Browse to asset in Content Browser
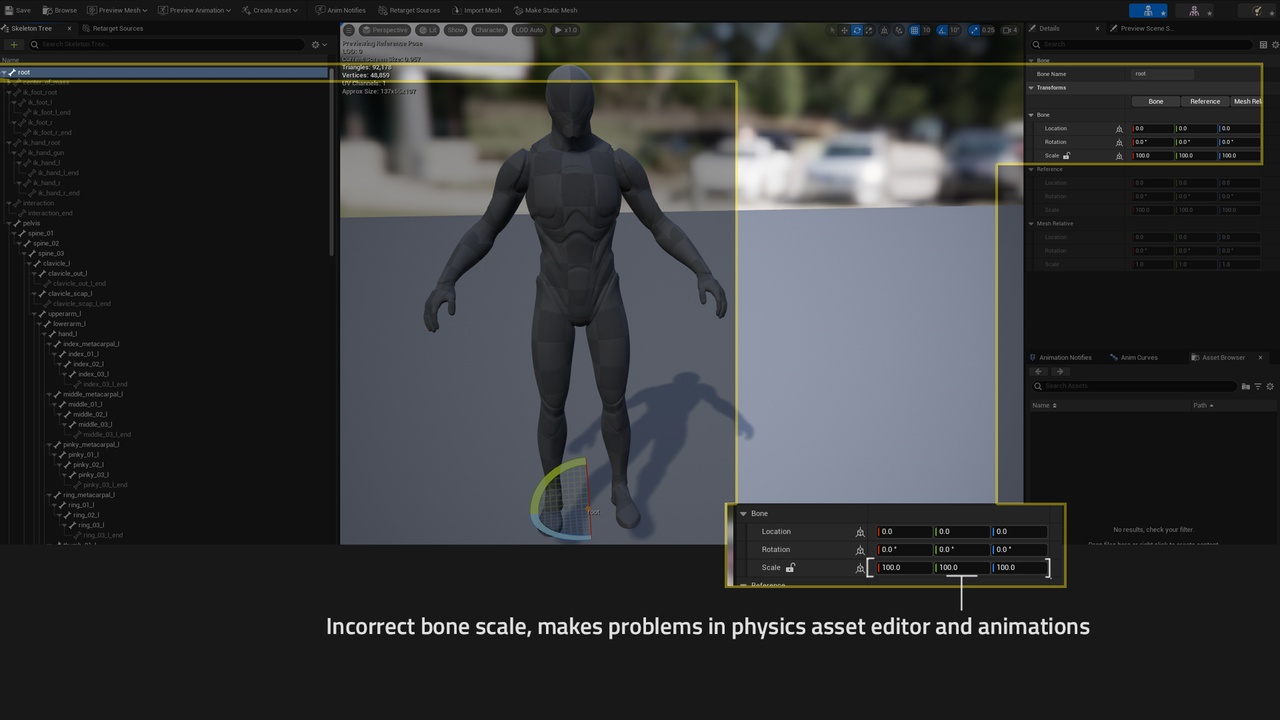The width and height of the screenshot is (1280, 720). (x=59, y=10)
